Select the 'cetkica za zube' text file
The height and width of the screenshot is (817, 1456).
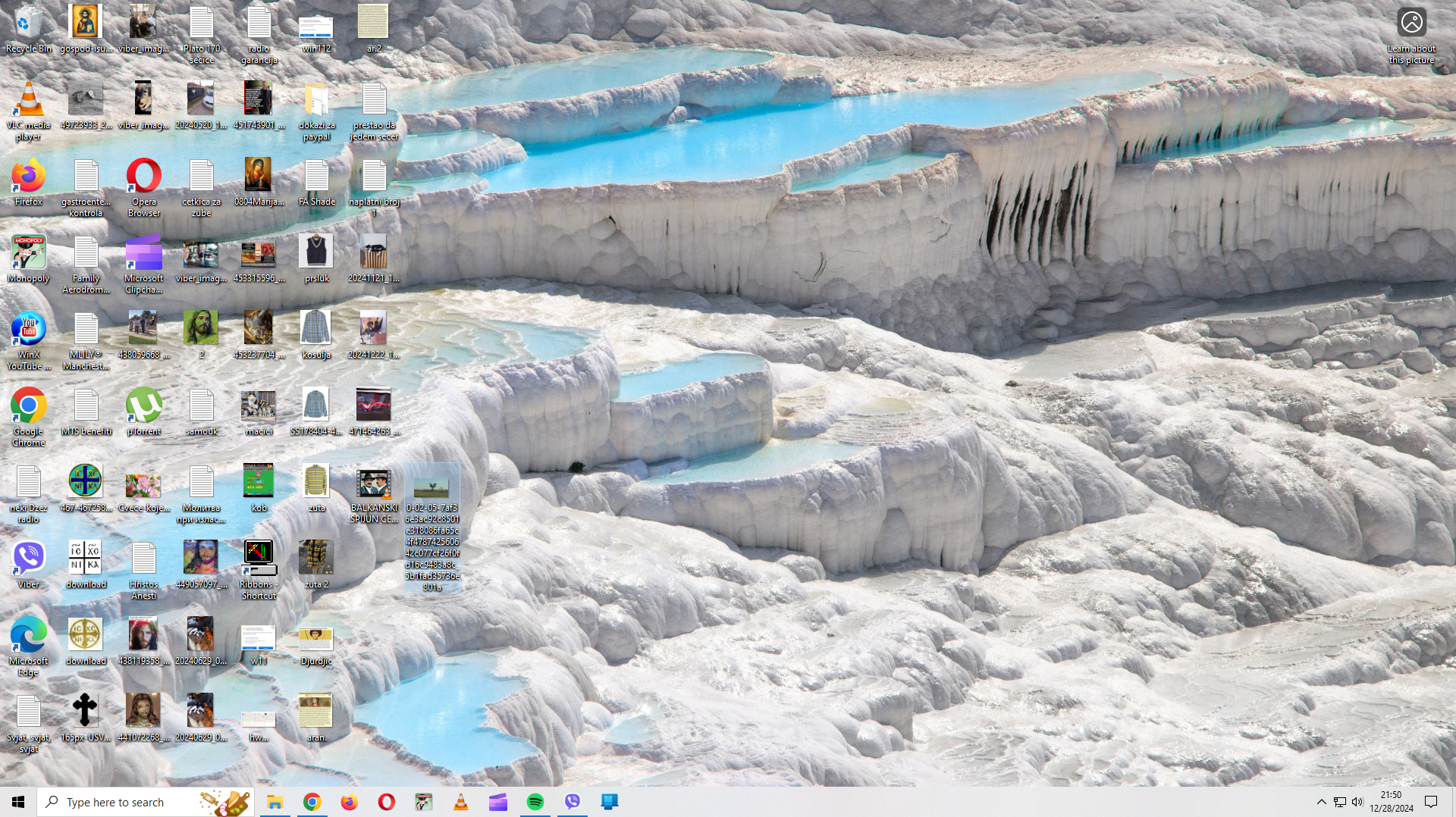tap(201, 188)
